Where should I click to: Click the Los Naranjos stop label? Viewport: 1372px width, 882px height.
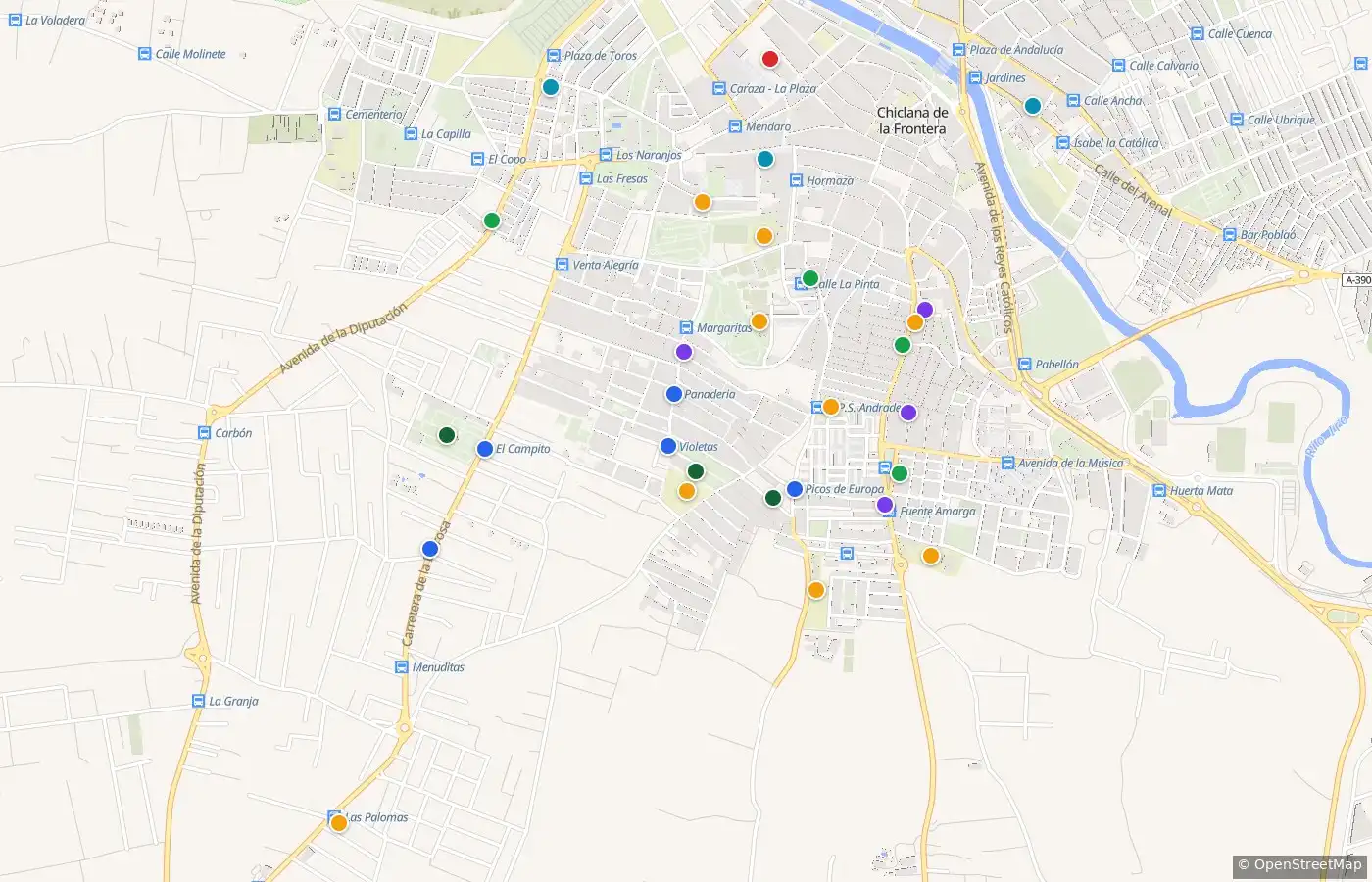point(649,155)
